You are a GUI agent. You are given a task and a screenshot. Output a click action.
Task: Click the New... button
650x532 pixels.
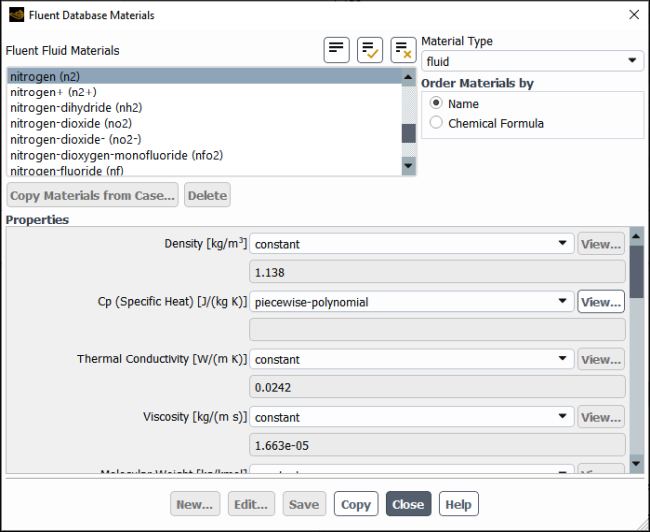[195, 504]
